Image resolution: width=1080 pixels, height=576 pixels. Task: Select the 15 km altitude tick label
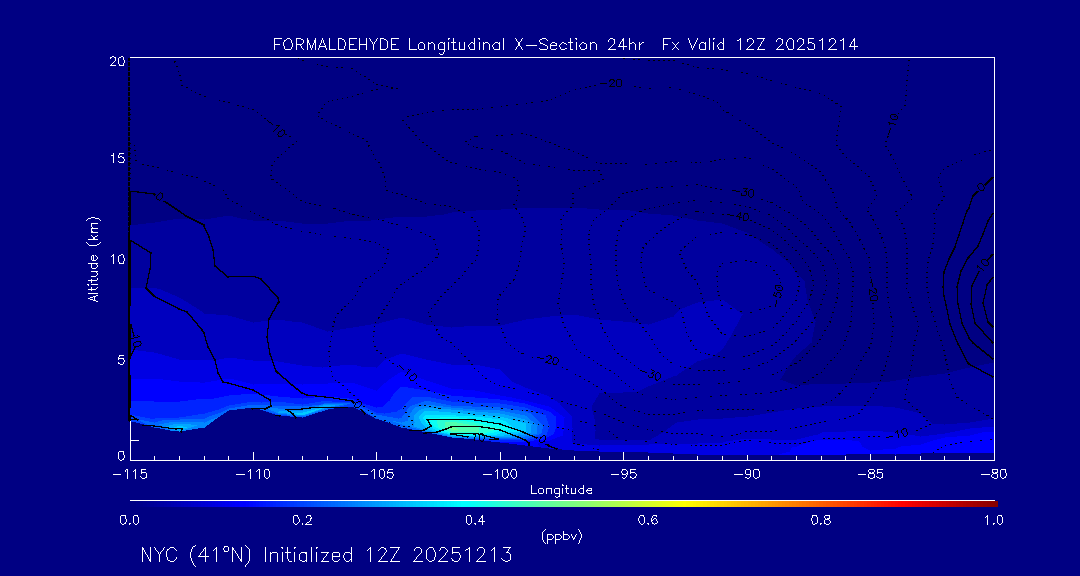pos(115,159)
